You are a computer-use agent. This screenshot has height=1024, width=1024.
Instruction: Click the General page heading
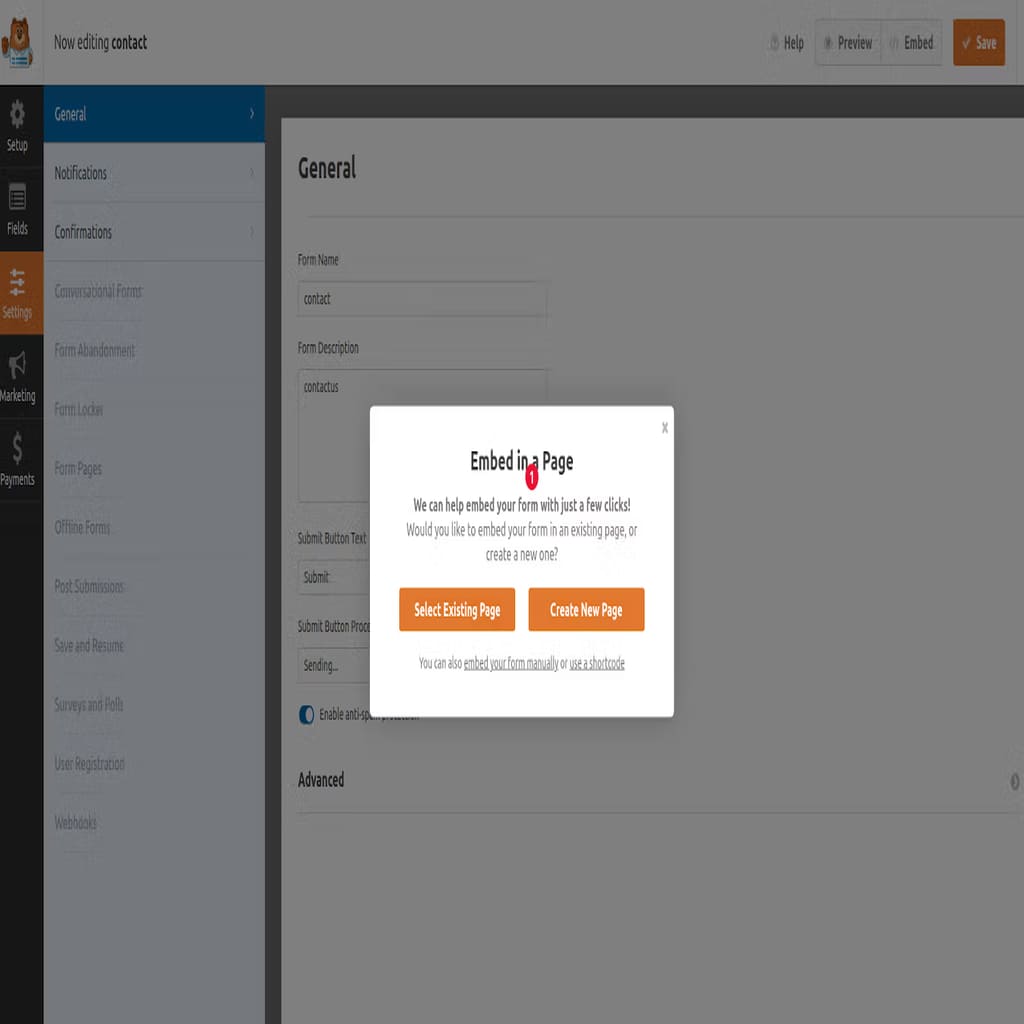327,168
